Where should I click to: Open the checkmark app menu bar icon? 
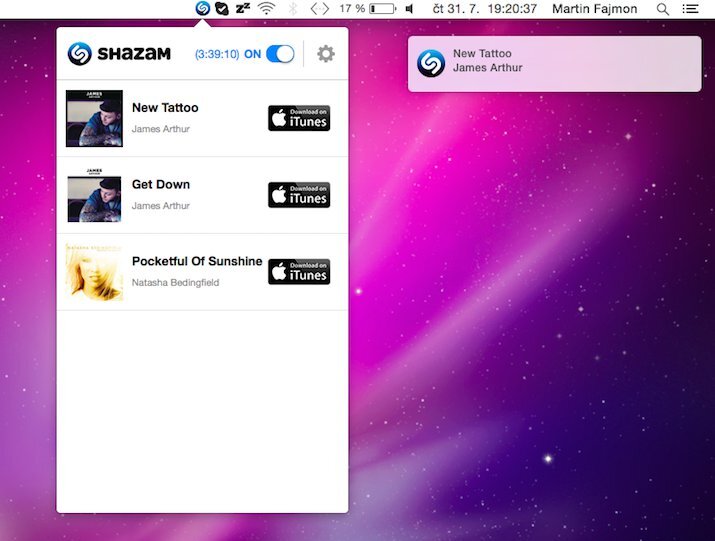click(x=222, y=8)
